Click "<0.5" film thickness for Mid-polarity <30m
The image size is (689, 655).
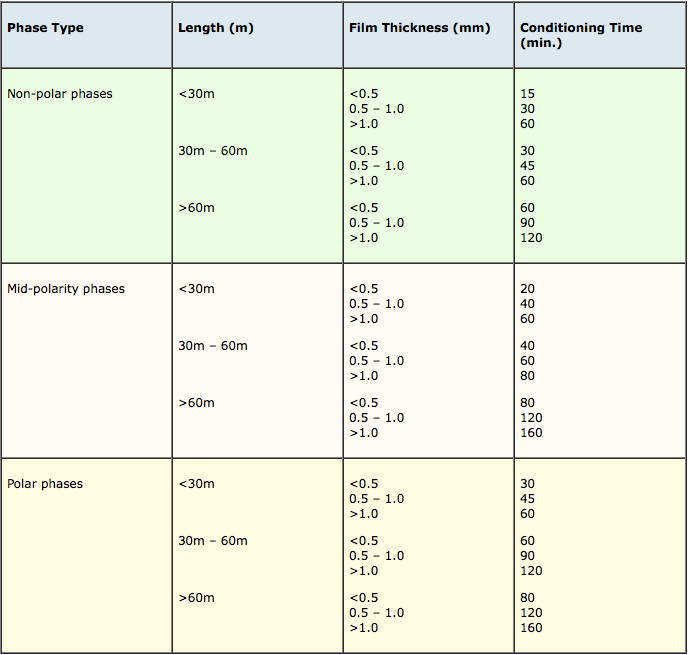364,289
